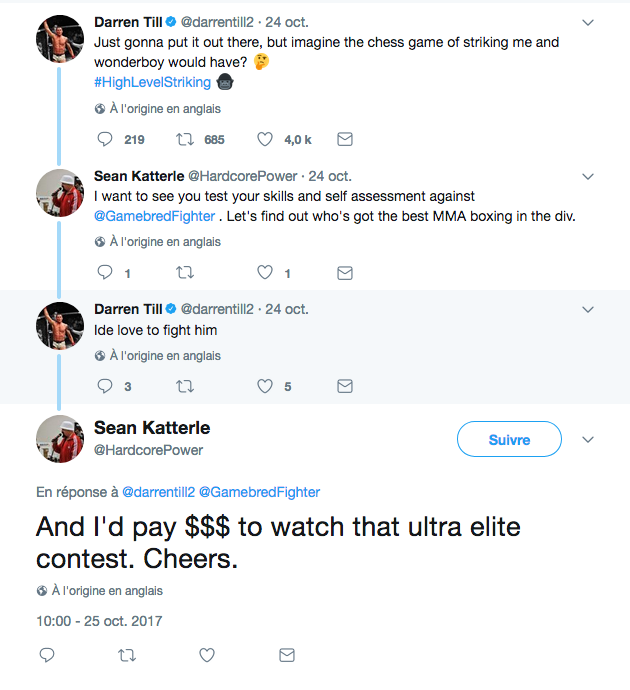Like the tweet with 4,0 k likes
The image size is (630, 690).
click(x=265, y=139)
